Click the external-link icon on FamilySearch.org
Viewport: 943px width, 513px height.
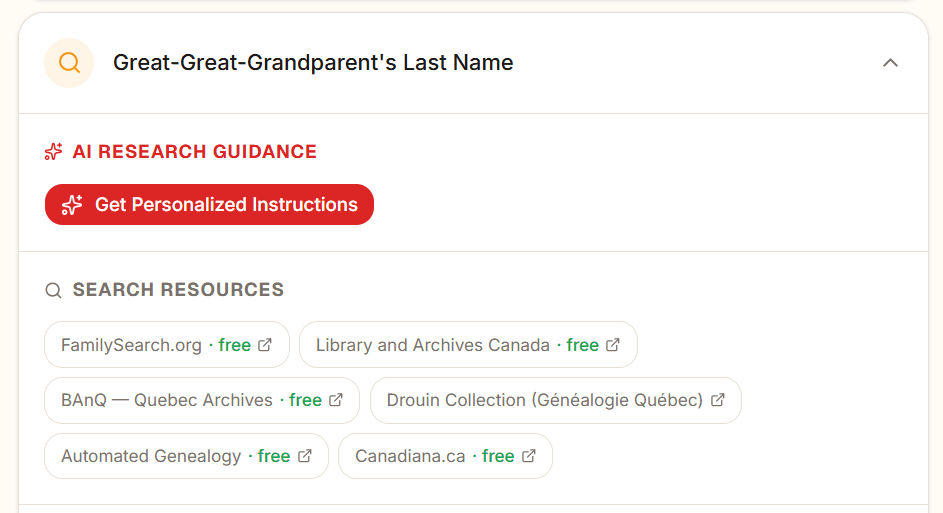pos(265,345)
